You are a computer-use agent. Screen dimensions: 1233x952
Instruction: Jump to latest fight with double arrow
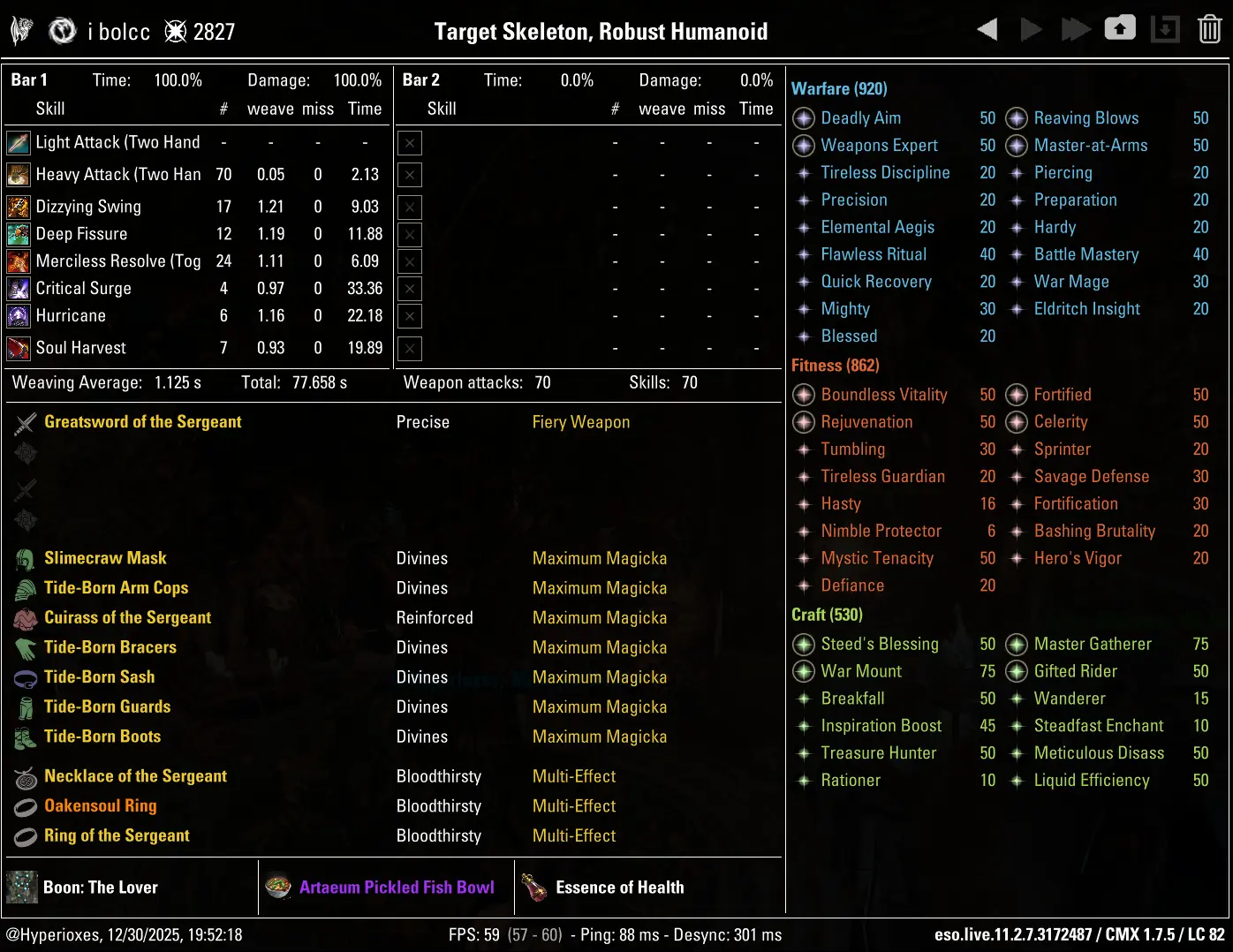coord(1075,30)
